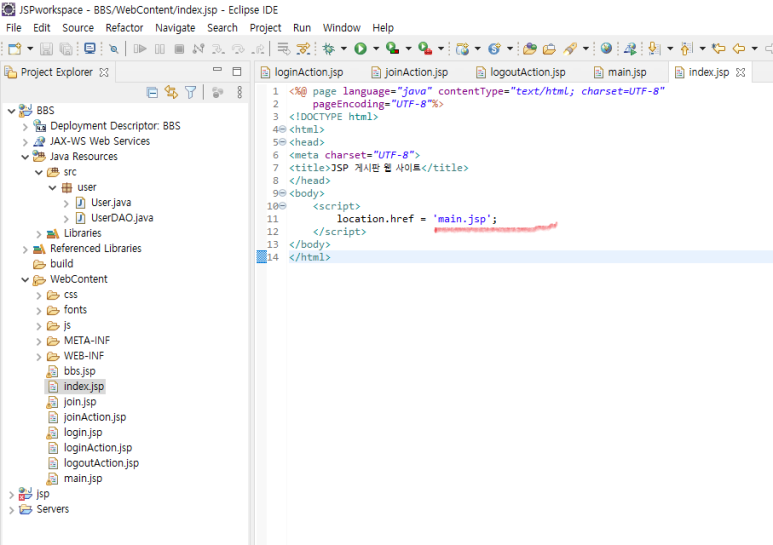Collapse All in Project Explorer
The width and height of the screenshot is (773, 545).
coord(152,92)
